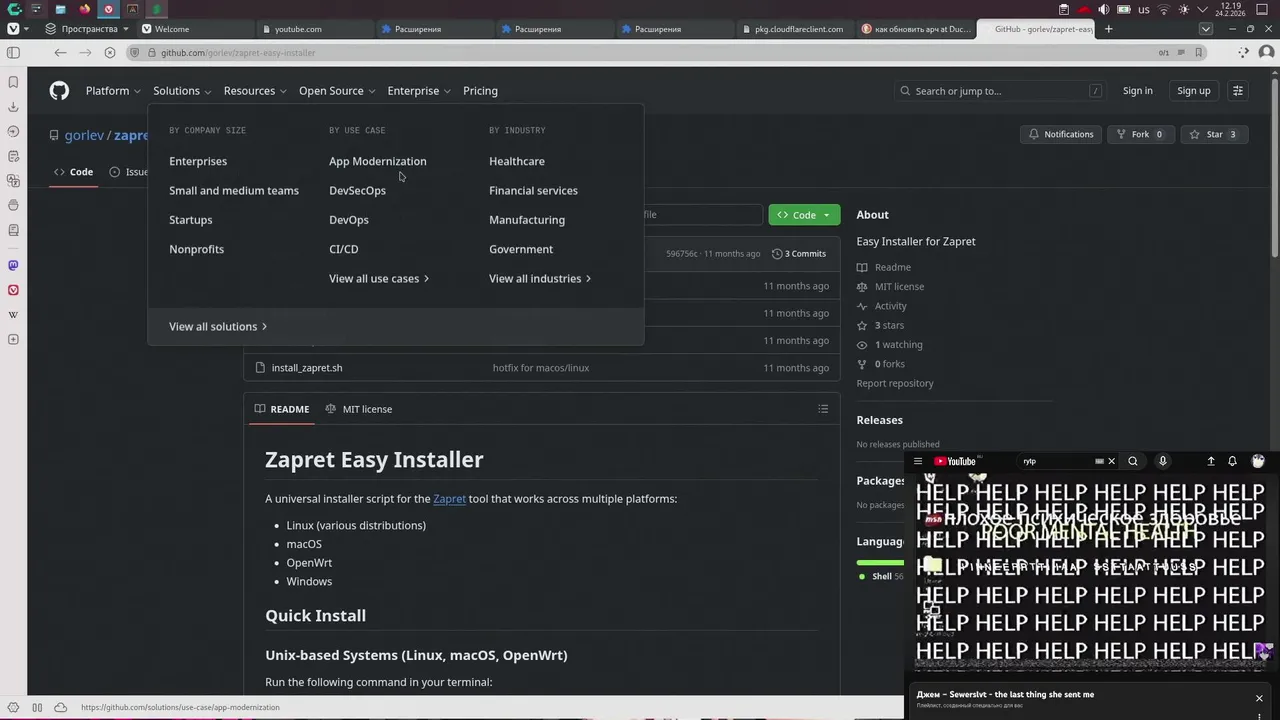1280x720 pixels.
Task: Open the gorlev owner link
Action: coord(84,135)
